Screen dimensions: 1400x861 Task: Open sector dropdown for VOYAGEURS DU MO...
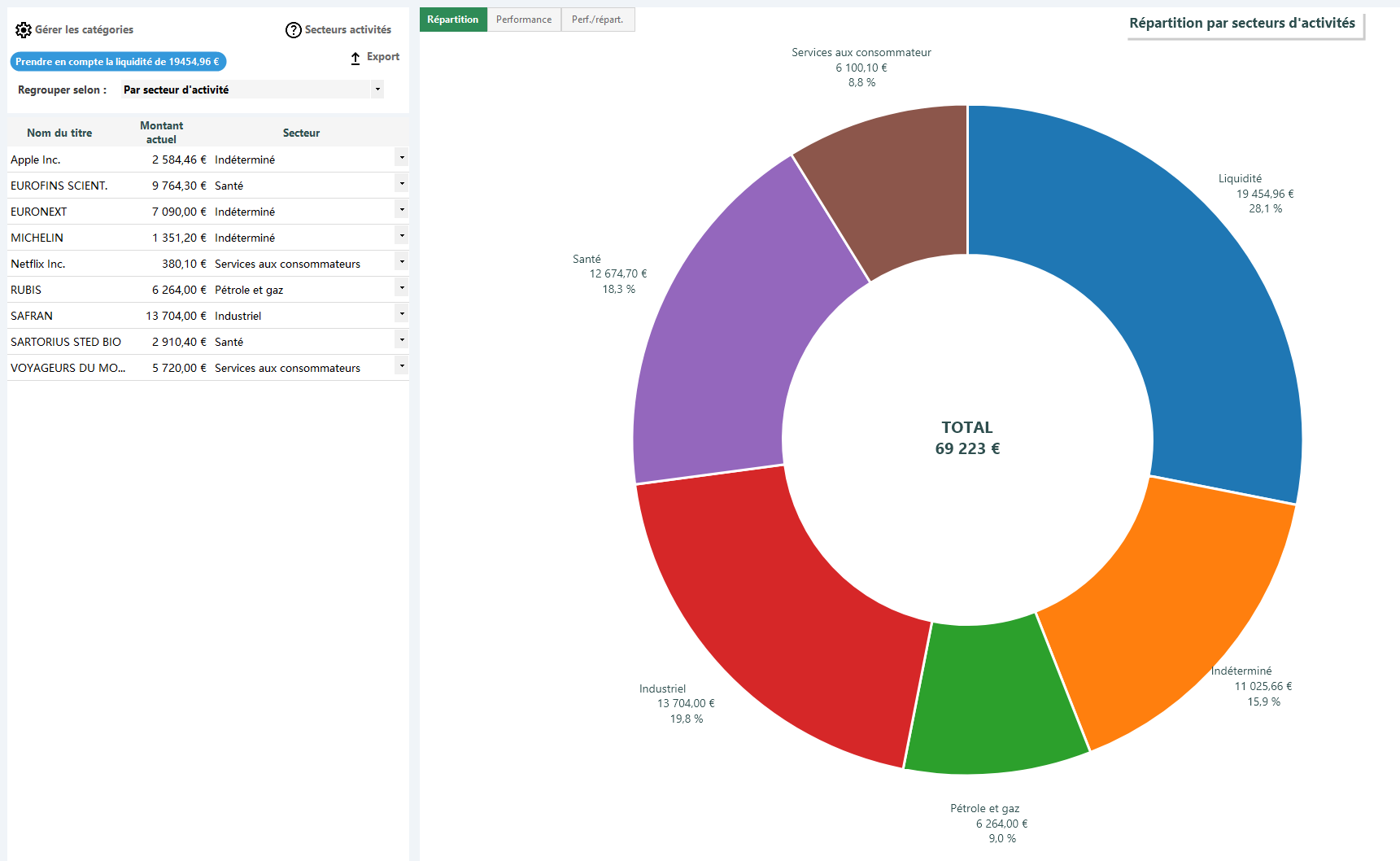pos(402,366)
